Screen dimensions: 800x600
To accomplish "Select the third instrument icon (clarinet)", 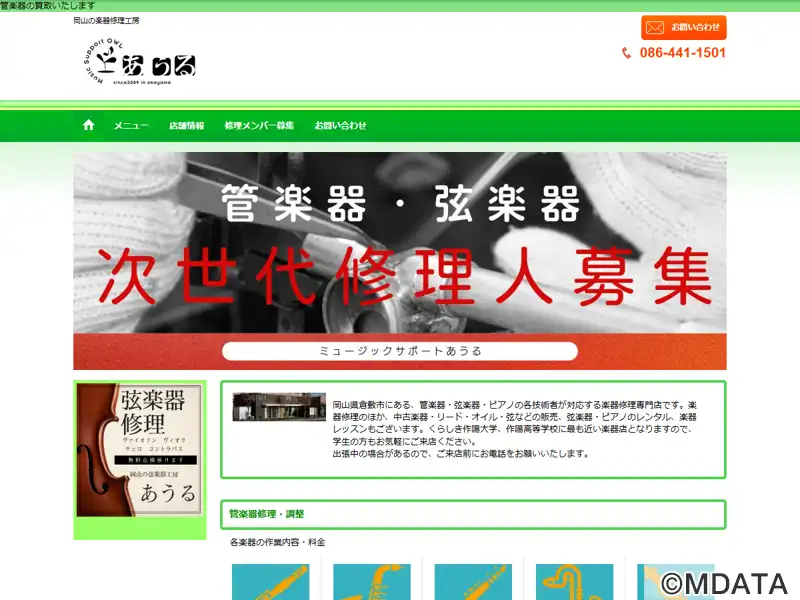I will (473, 582).
